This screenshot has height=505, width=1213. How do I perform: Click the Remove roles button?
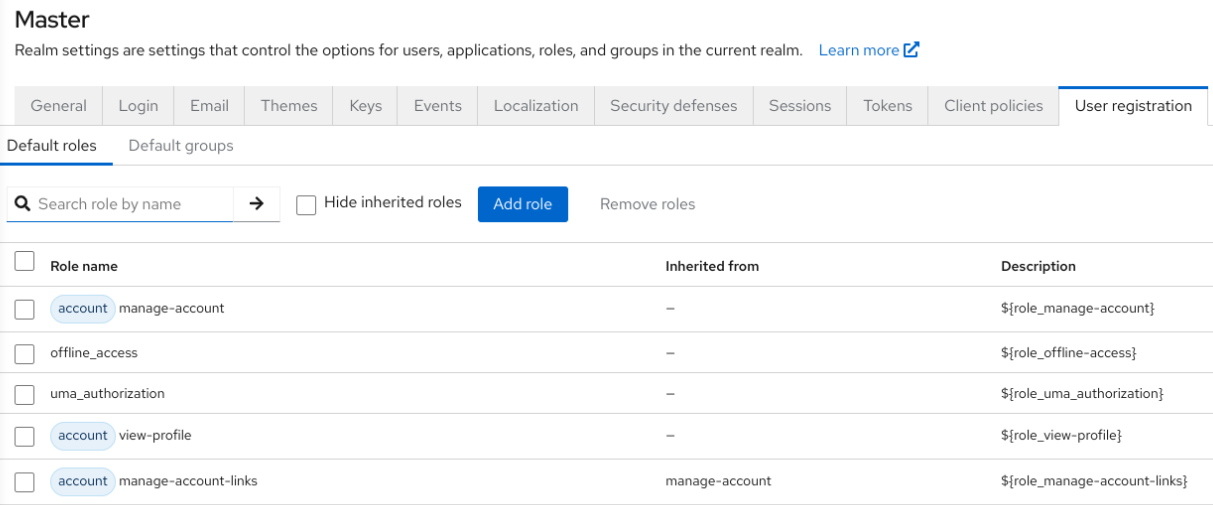[x=647, y=204]
